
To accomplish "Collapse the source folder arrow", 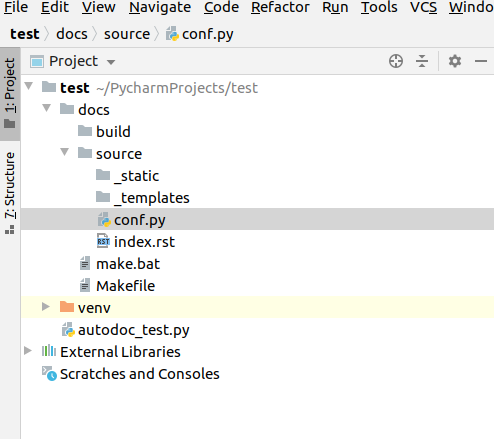I will coord(65,152).
